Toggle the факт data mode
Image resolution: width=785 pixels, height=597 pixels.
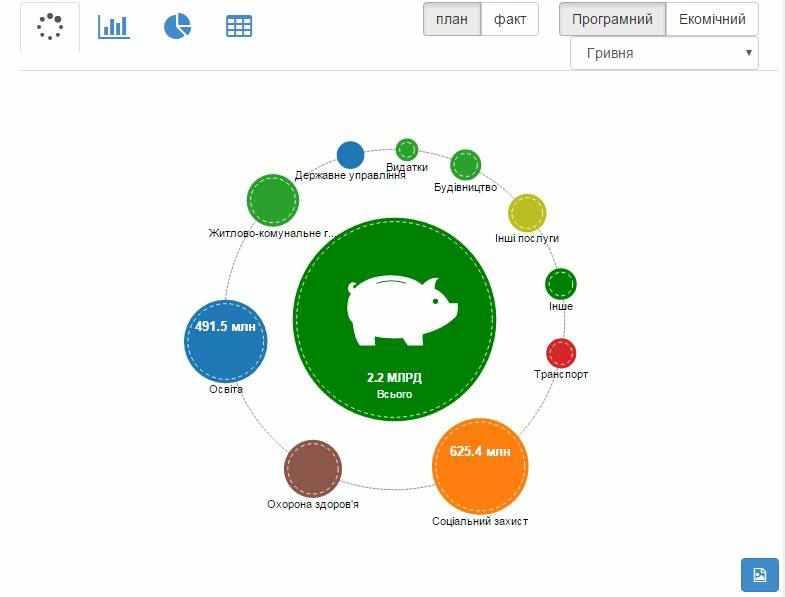pos(510,19)
